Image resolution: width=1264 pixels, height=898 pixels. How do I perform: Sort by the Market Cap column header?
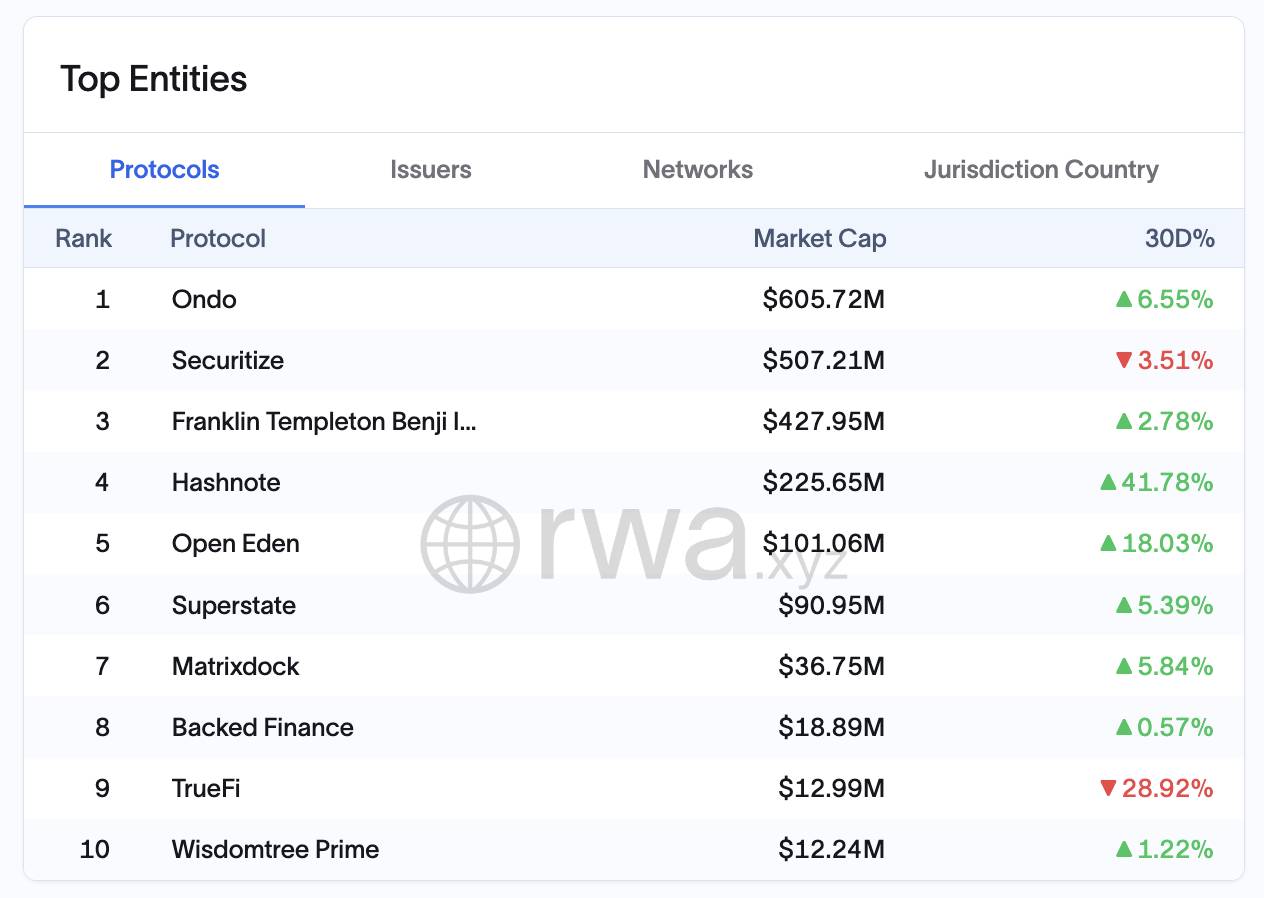tap(820, 238)
